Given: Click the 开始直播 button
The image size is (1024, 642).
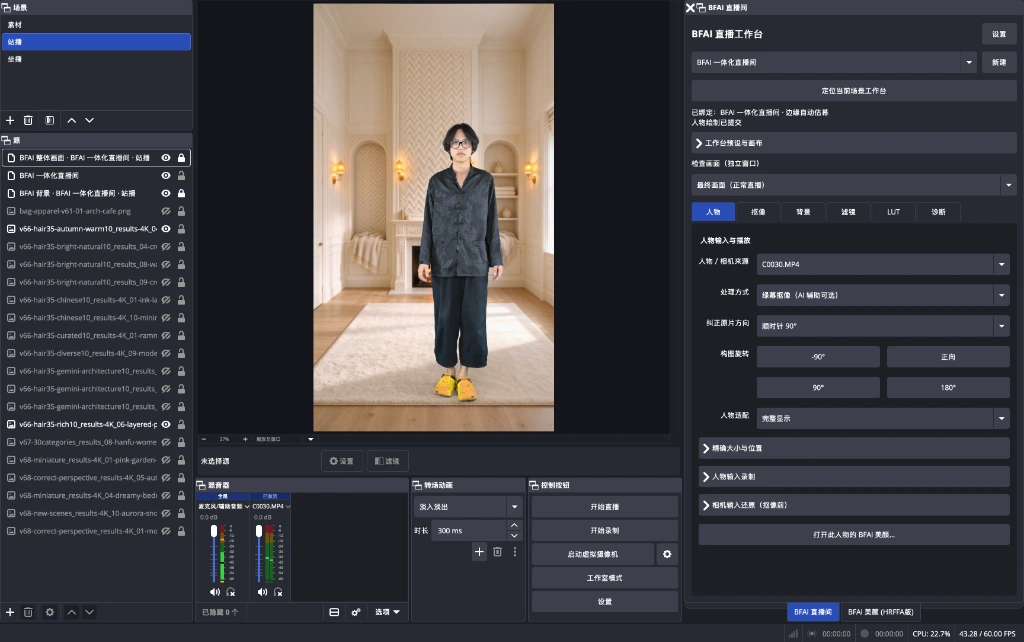Looking at the screenshot, I should pyautogui.click(x=605, y=507).
